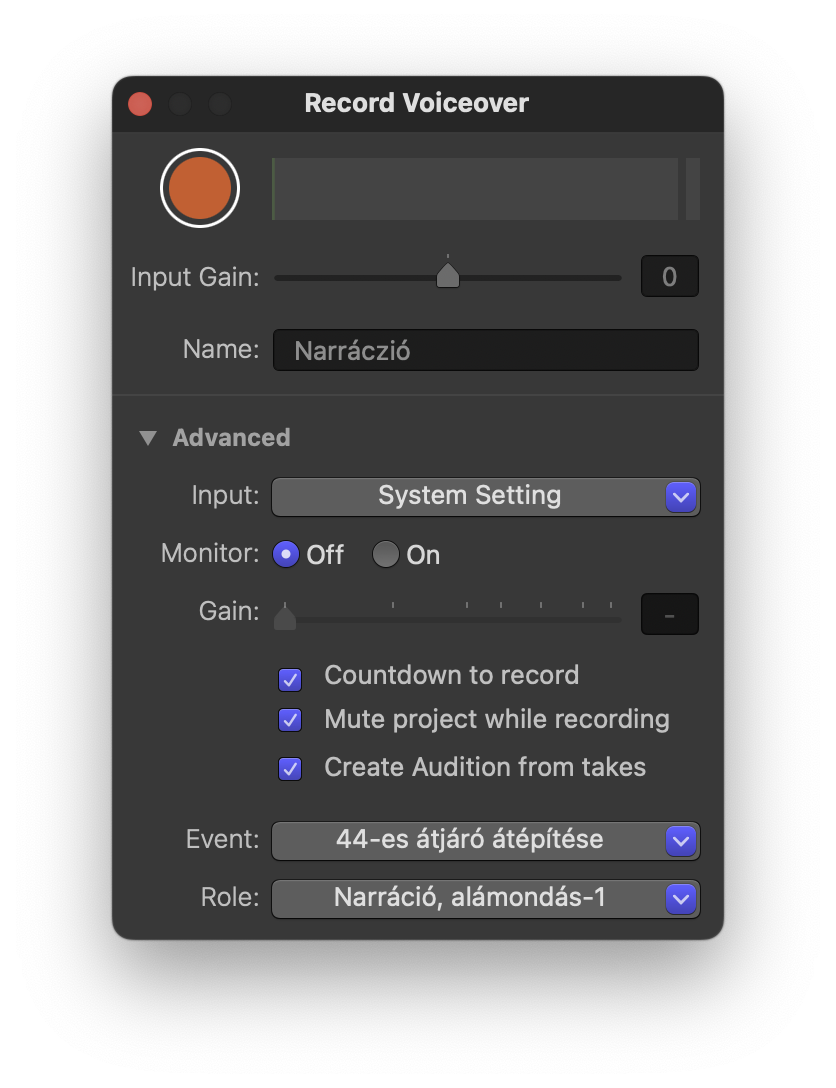Toggle Create Audition from takes checkbox
Image resolution: width=836 pixels, height=1088 pixels.
click(290, 768)
